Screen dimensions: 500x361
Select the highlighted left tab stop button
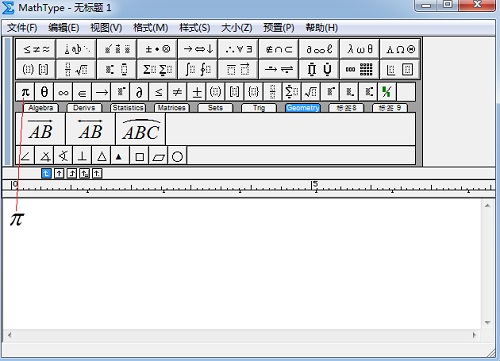pos(46,173)
